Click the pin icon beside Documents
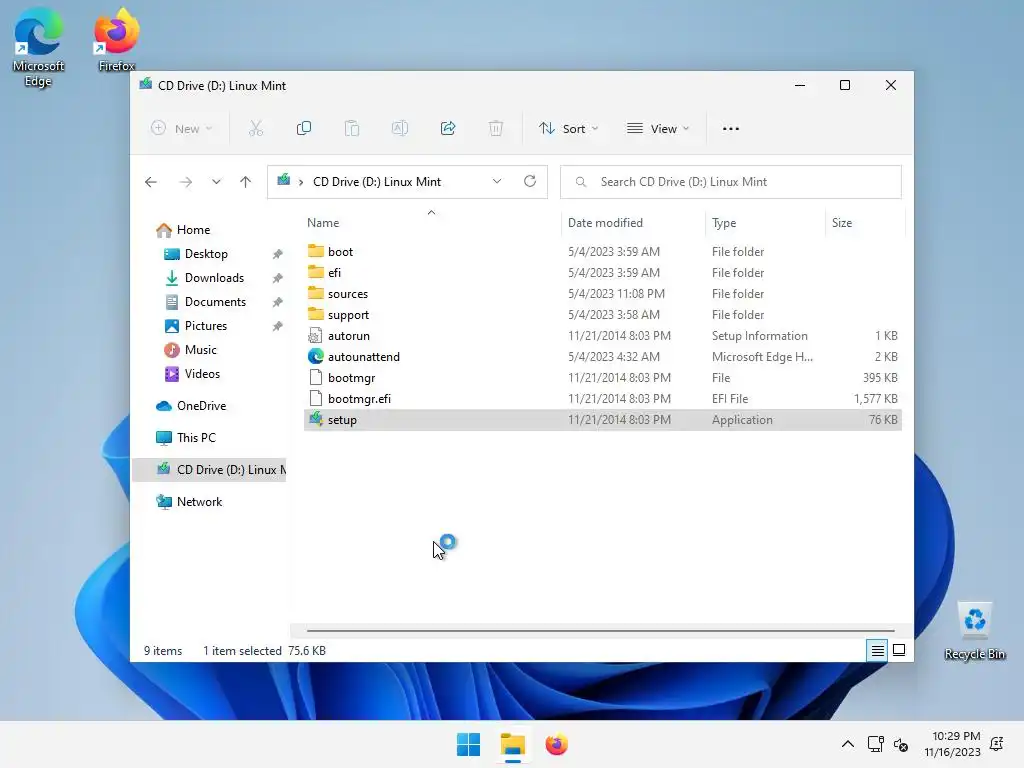The height and width of the screenshot is (768, 1024). [278, 302]
